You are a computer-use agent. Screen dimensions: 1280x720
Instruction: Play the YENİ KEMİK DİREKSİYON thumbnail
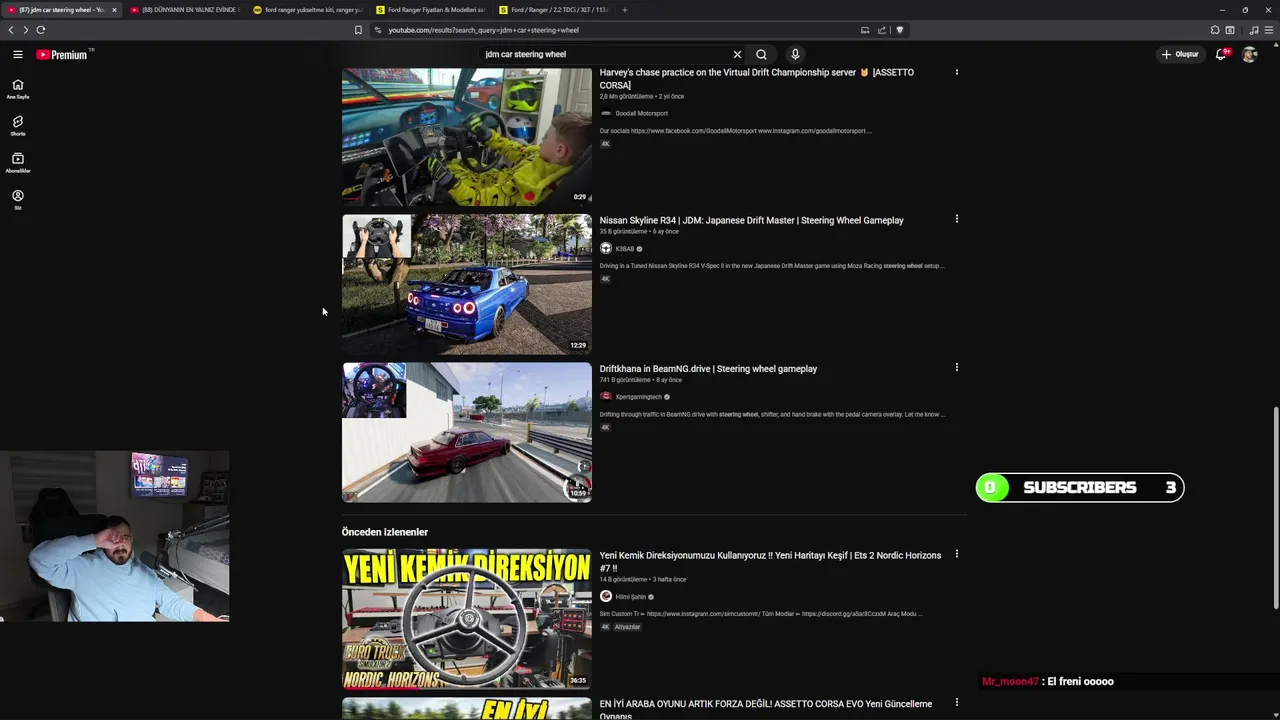click(x=466, y=619)
